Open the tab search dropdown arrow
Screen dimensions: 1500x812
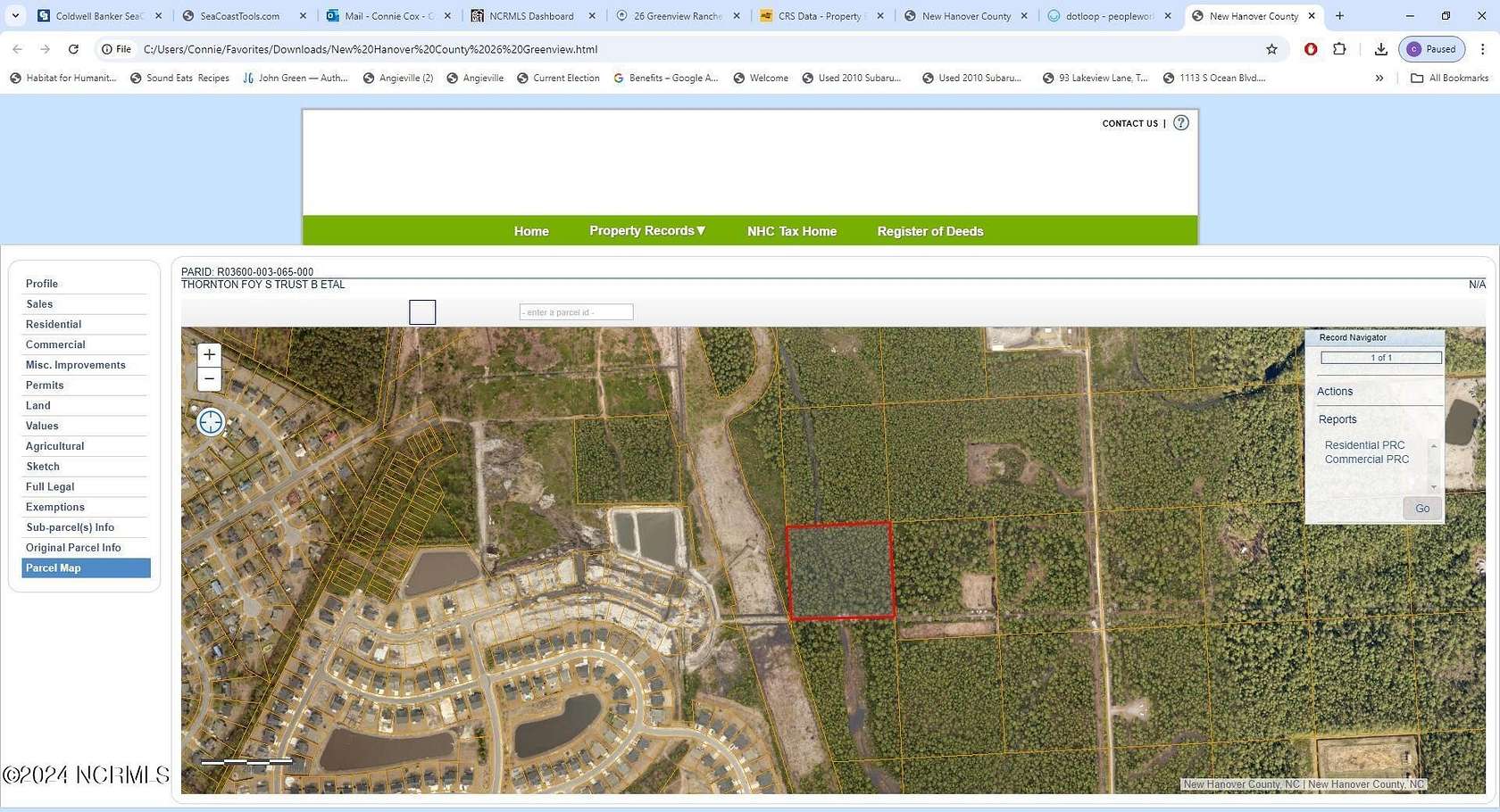pos(15,16)
